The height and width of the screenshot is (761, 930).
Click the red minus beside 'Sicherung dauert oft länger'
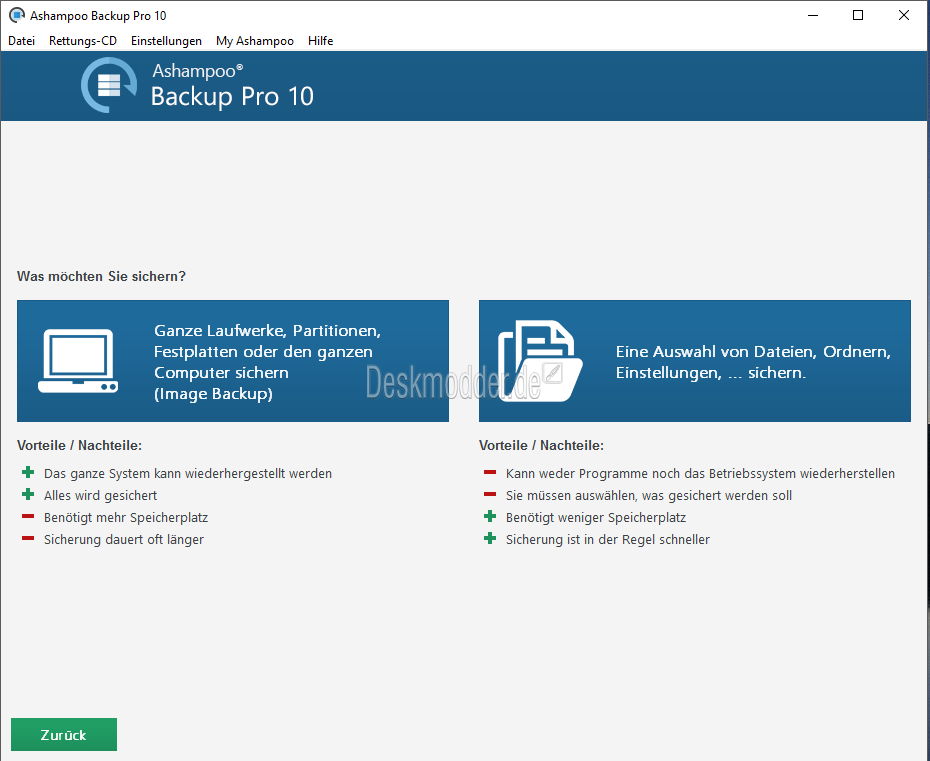[x=28, y=539]
